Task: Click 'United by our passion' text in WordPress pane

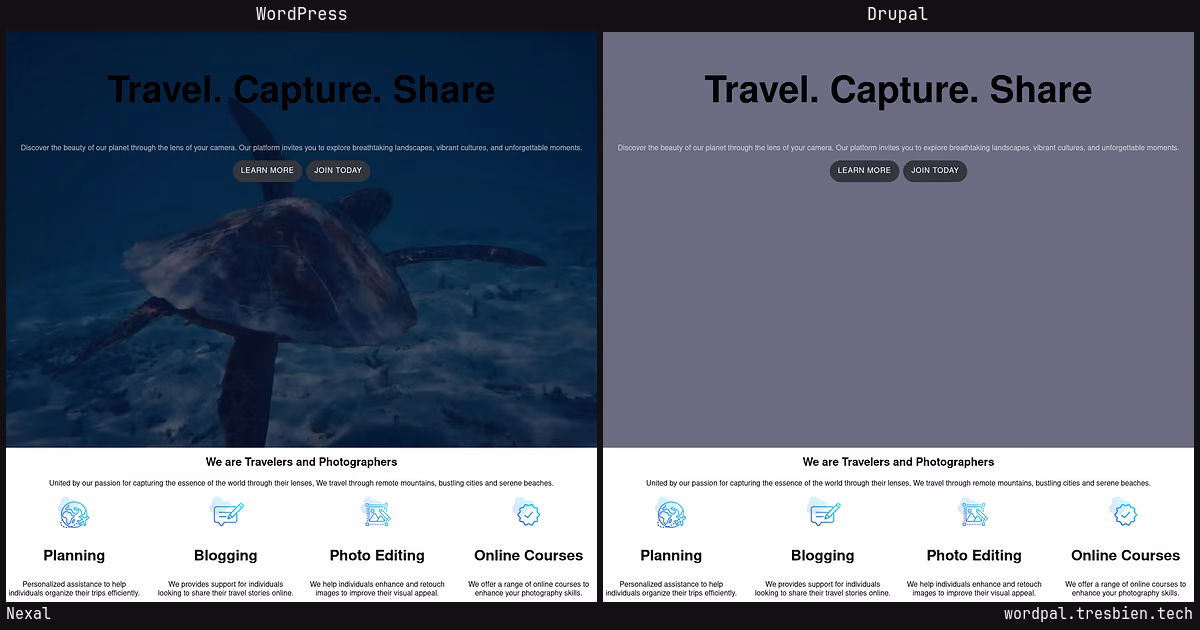Action: [x=301, y=483]
